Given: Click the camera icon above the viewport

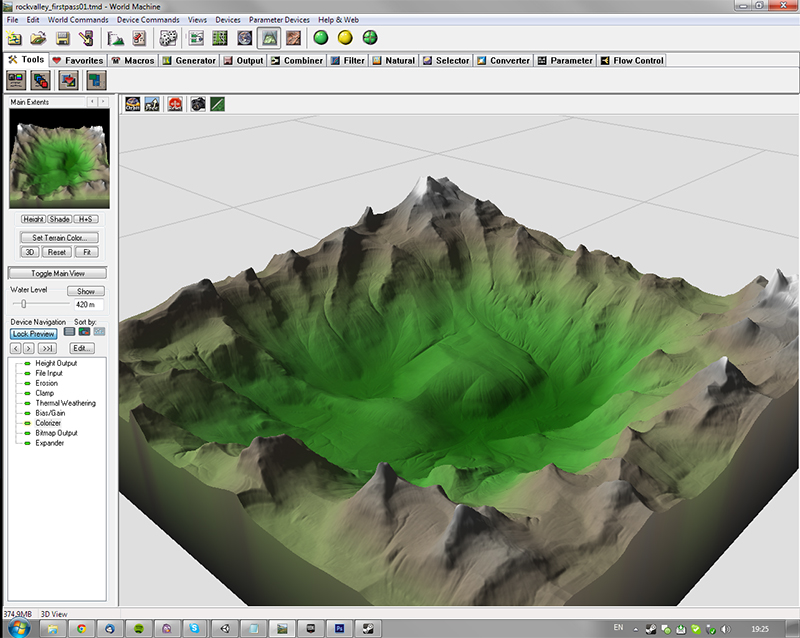Looking at the screenshot, I should pos(198,103).
